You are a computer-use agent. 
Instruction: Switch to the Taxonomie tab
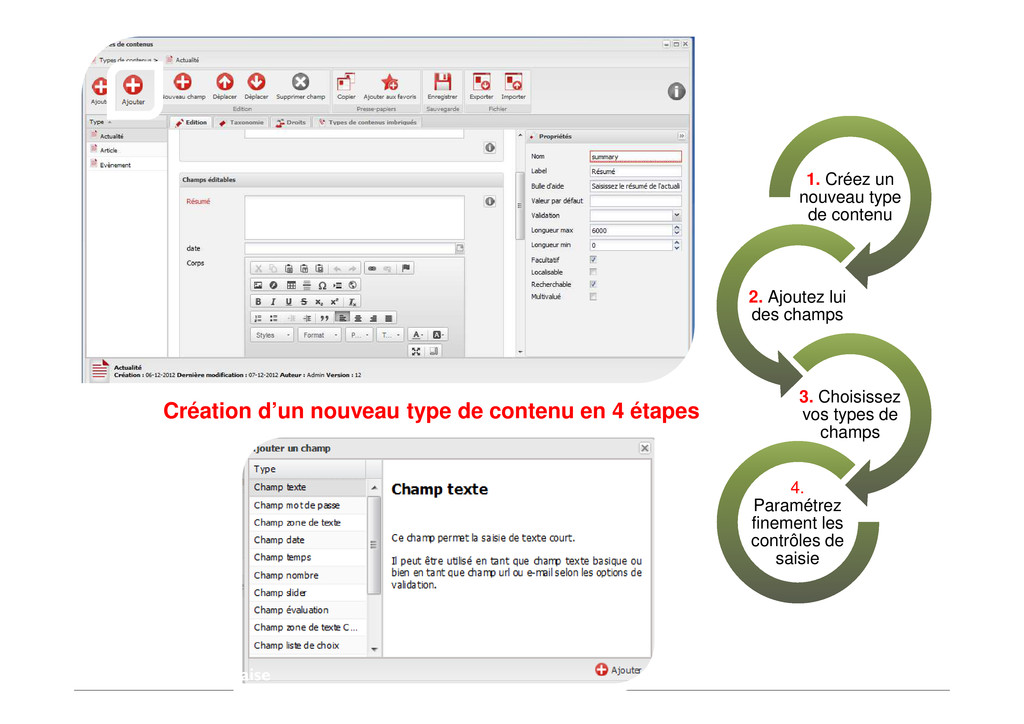(x=241, y=122)
